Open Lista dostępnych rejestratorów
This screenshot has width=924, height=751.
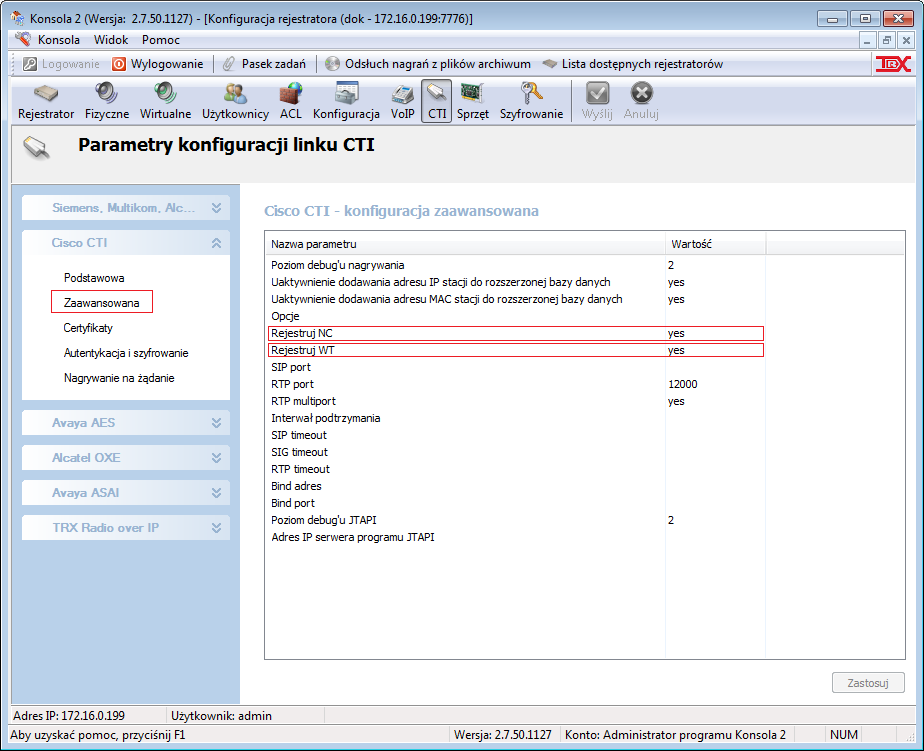click(x=632, y=64)
